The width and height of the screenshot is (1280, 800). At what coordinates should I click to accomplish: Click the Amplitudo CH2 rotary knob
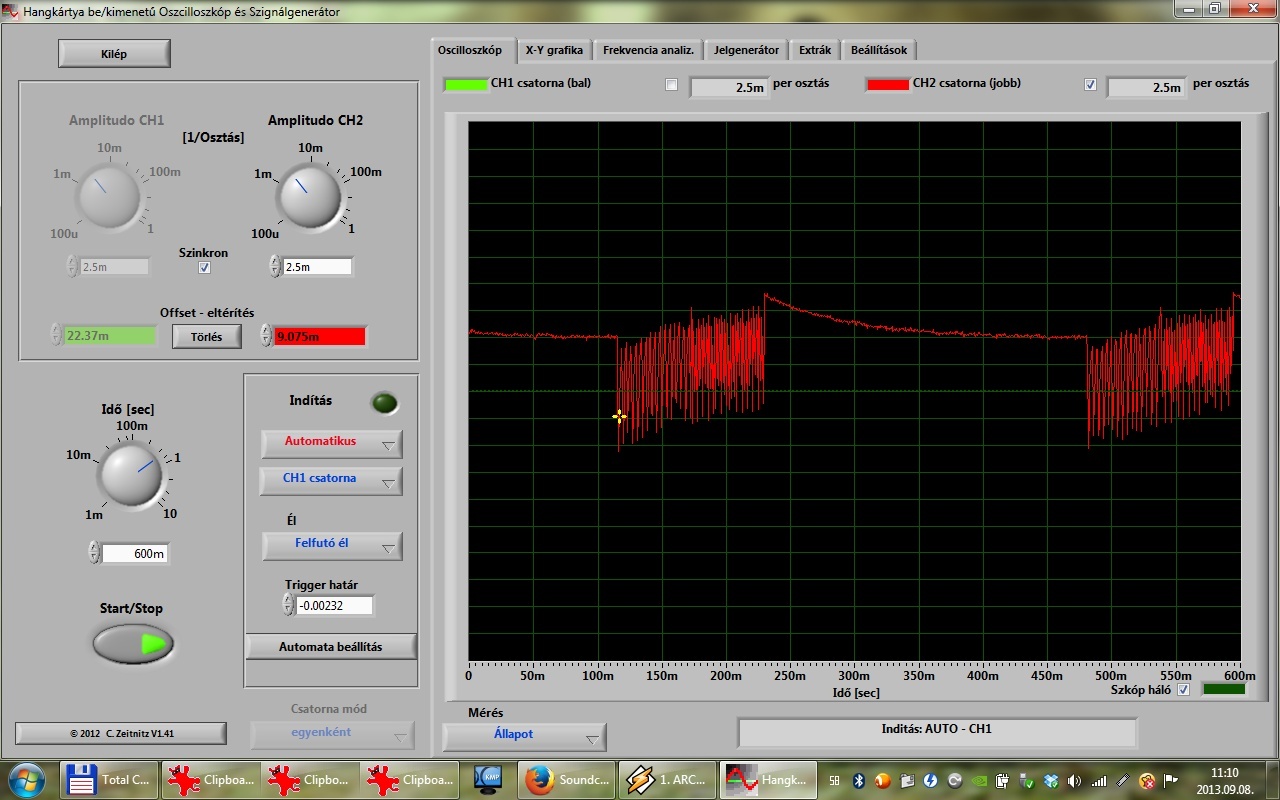pyautogui.click(x=310, y=196)
